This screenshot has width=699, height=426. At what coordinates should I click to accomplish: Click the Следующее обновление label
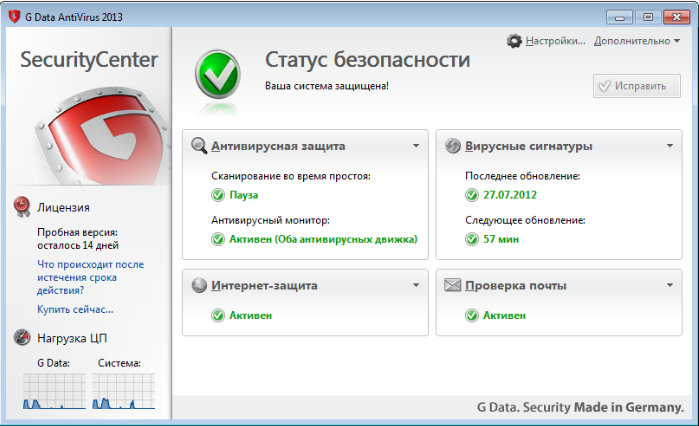(525, 220)
